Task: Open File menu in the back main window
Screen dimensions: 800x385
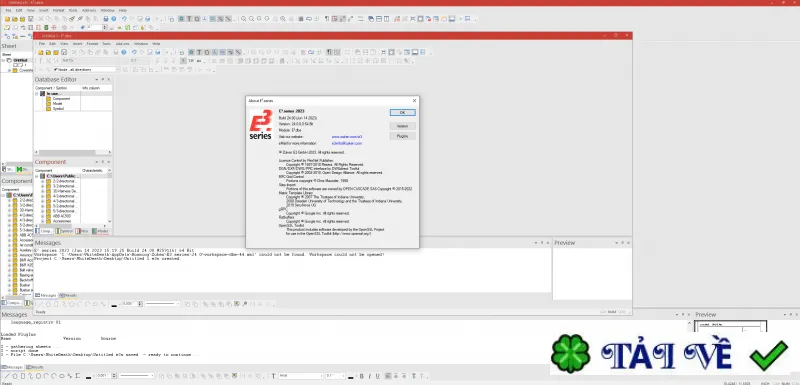Action: [8, 10]
